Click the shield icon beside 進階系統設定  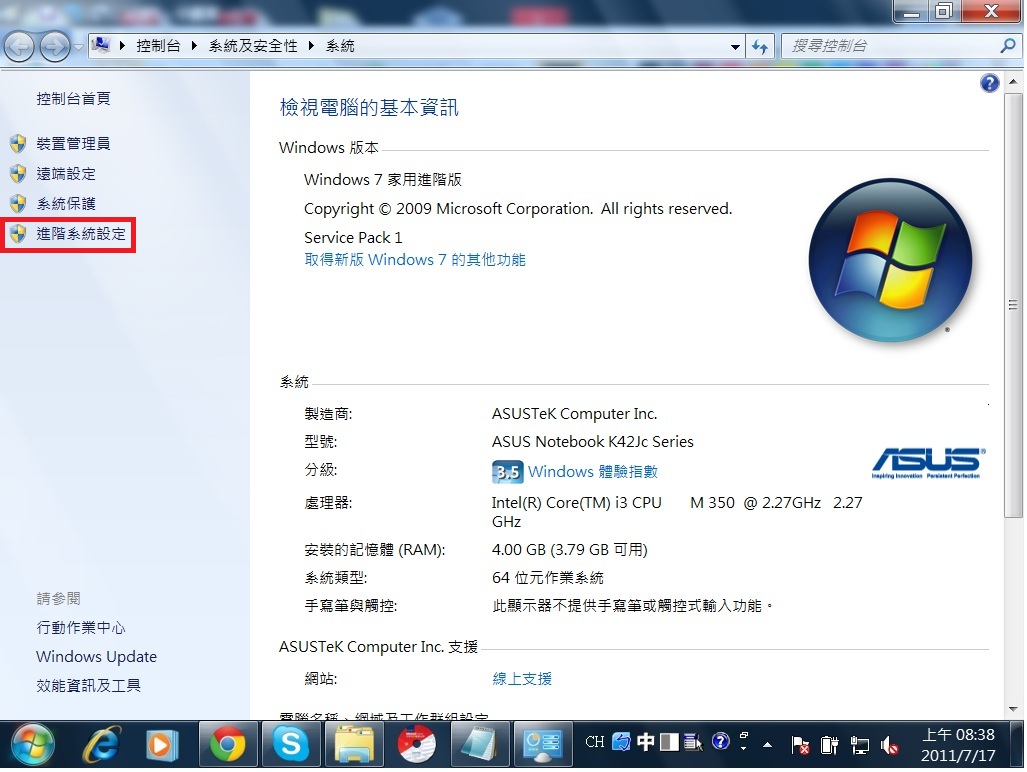(18, 234)
